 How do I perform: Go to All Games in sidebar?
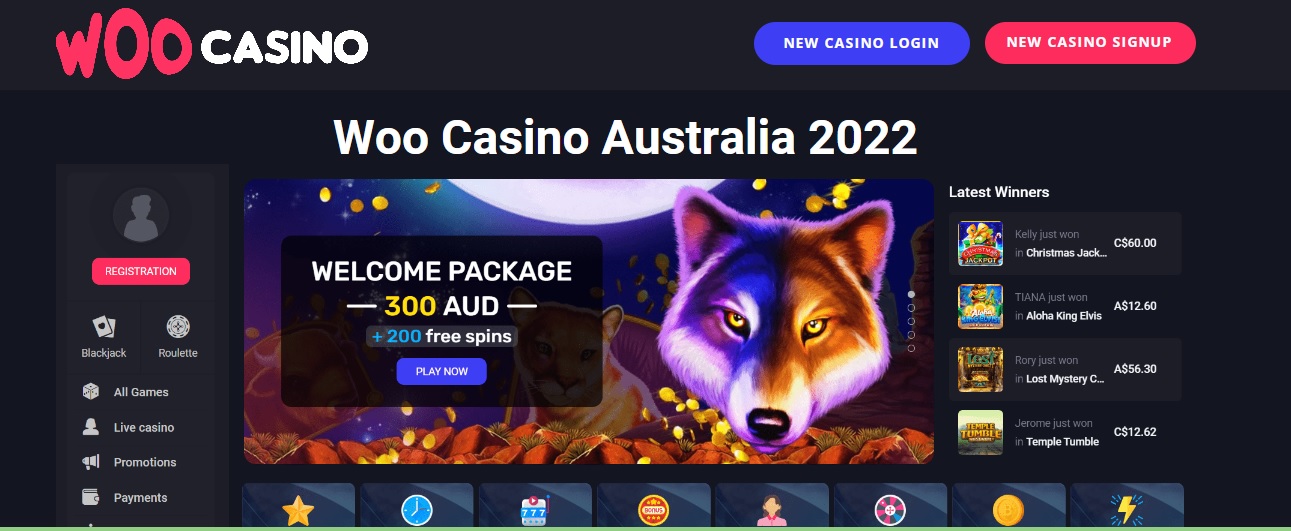(141, 392)
